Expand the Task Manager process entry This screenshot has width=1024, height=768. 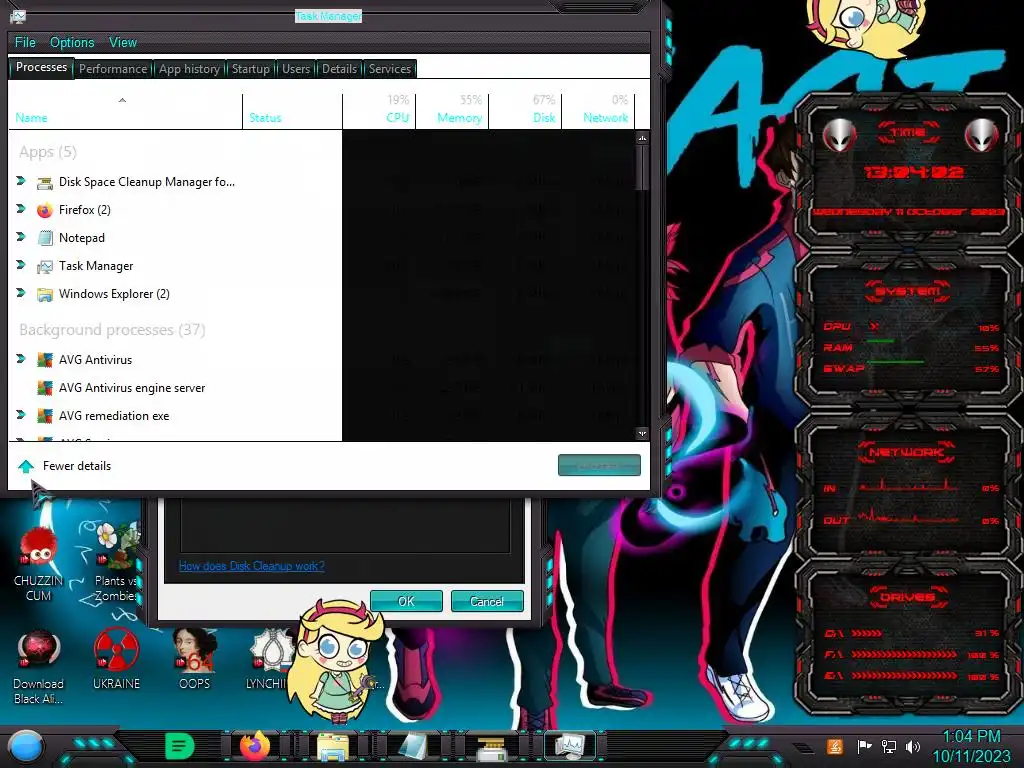click(21, 265)
